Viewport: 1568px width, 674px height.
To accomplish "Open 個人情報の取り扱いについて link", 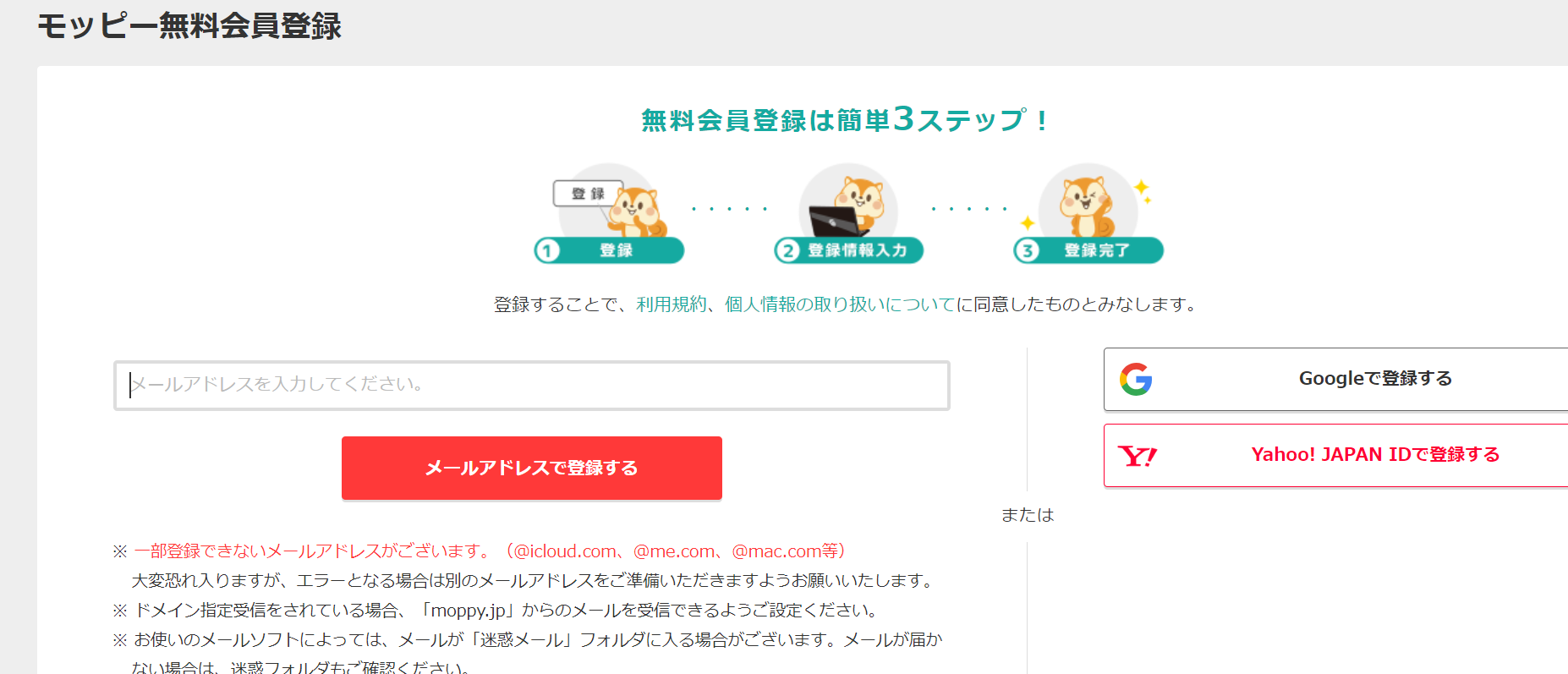I will click(840, 304).
